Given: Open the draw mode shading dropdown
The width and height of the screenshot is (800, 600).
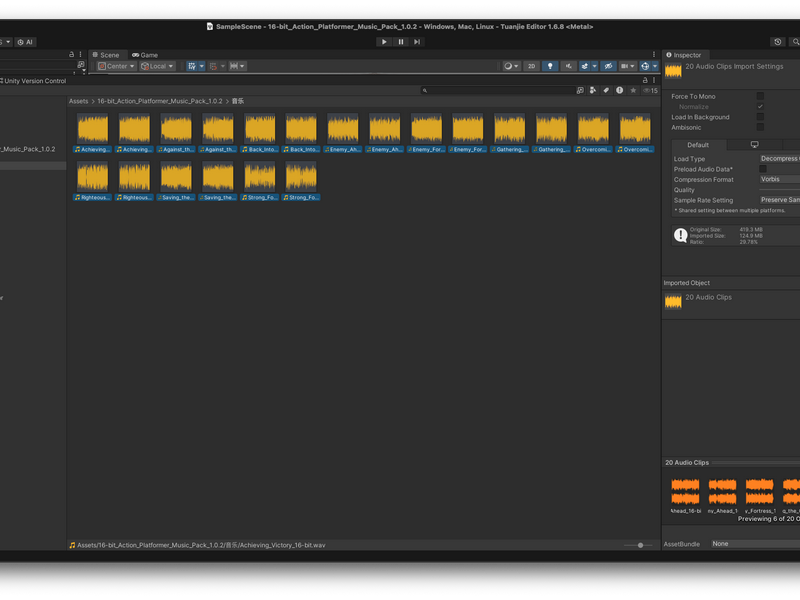Looking at the screenshot, I should [511, 66].
